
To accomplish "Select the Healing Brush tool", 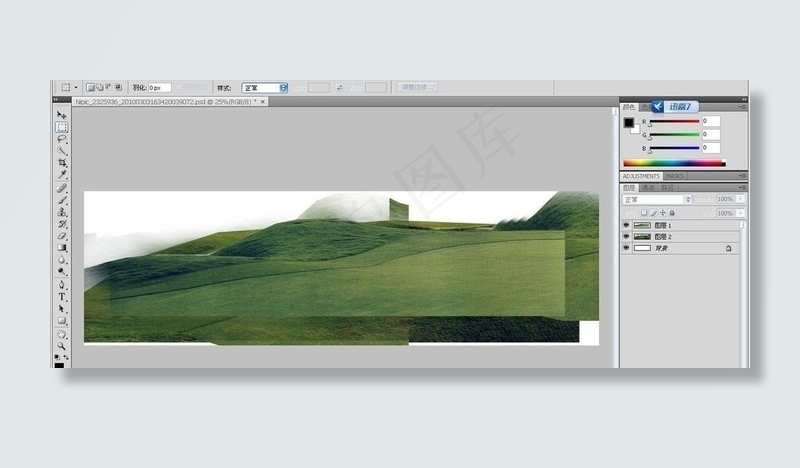I will point(62,188).
